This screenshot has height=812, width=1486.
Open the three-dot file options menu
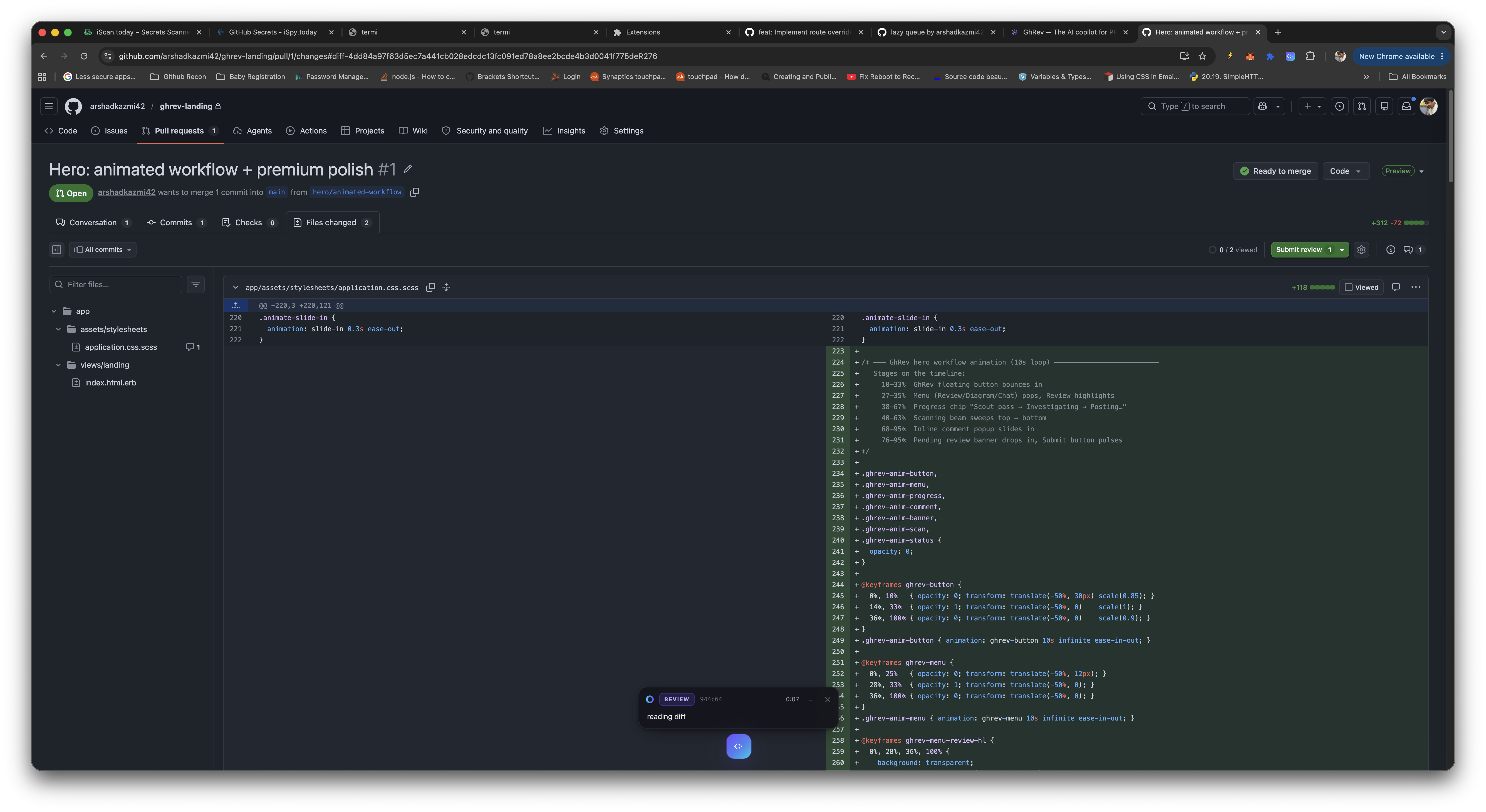[1416, 287]
